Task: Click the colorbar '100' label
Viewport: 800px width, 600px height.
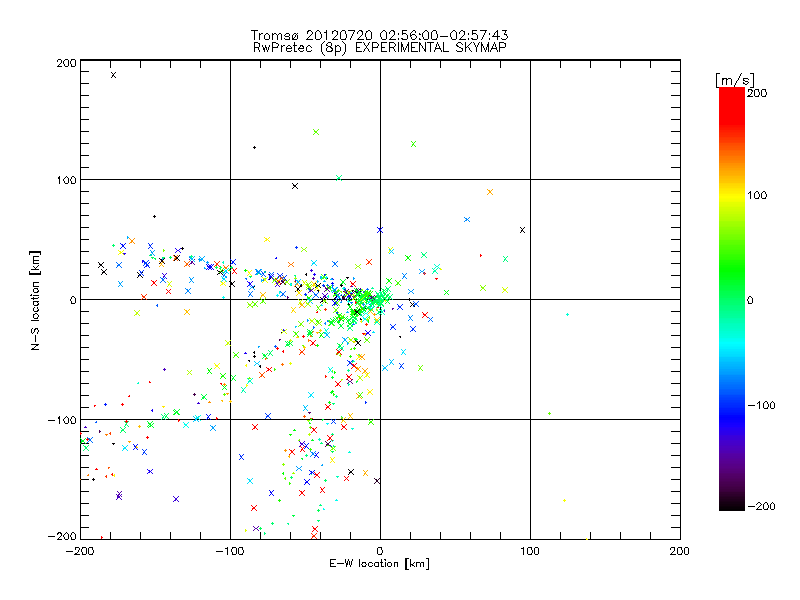Action: pyautogui.click(x=757, y=195)
